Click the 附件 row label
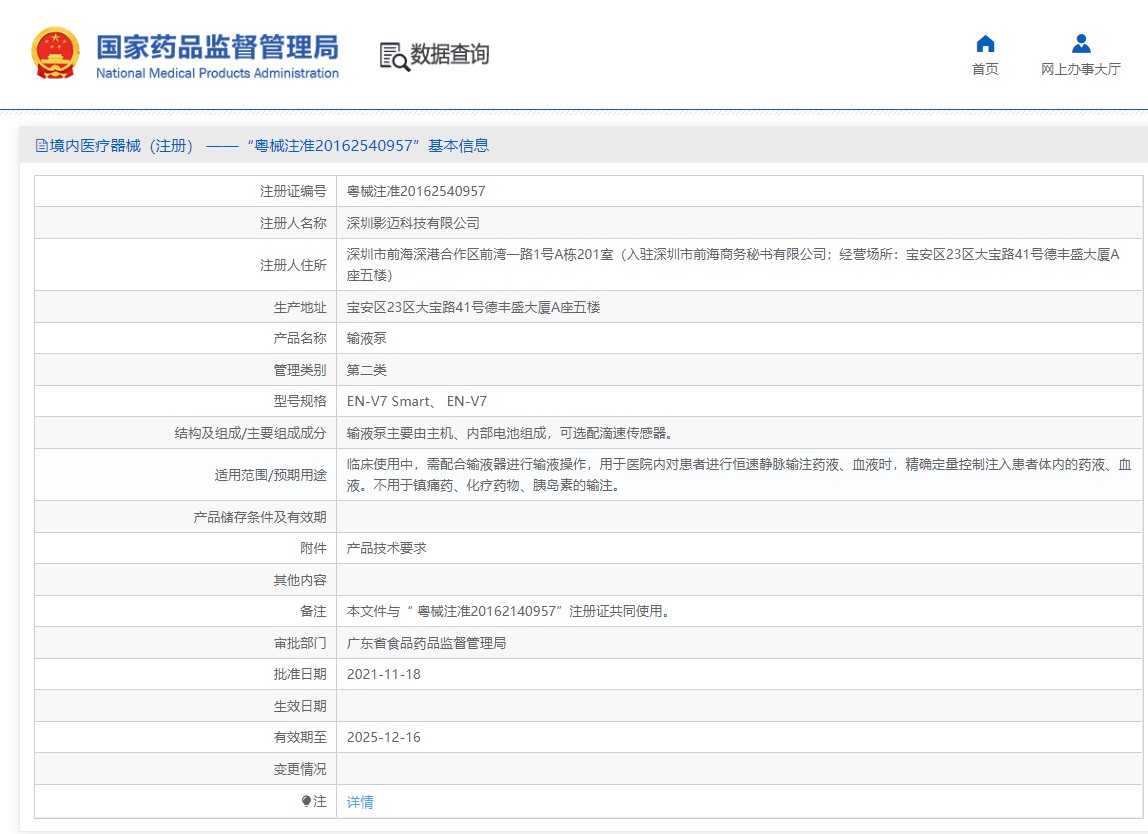The width and height of the screenshot is (1148, 834). (x=313, y=548)
